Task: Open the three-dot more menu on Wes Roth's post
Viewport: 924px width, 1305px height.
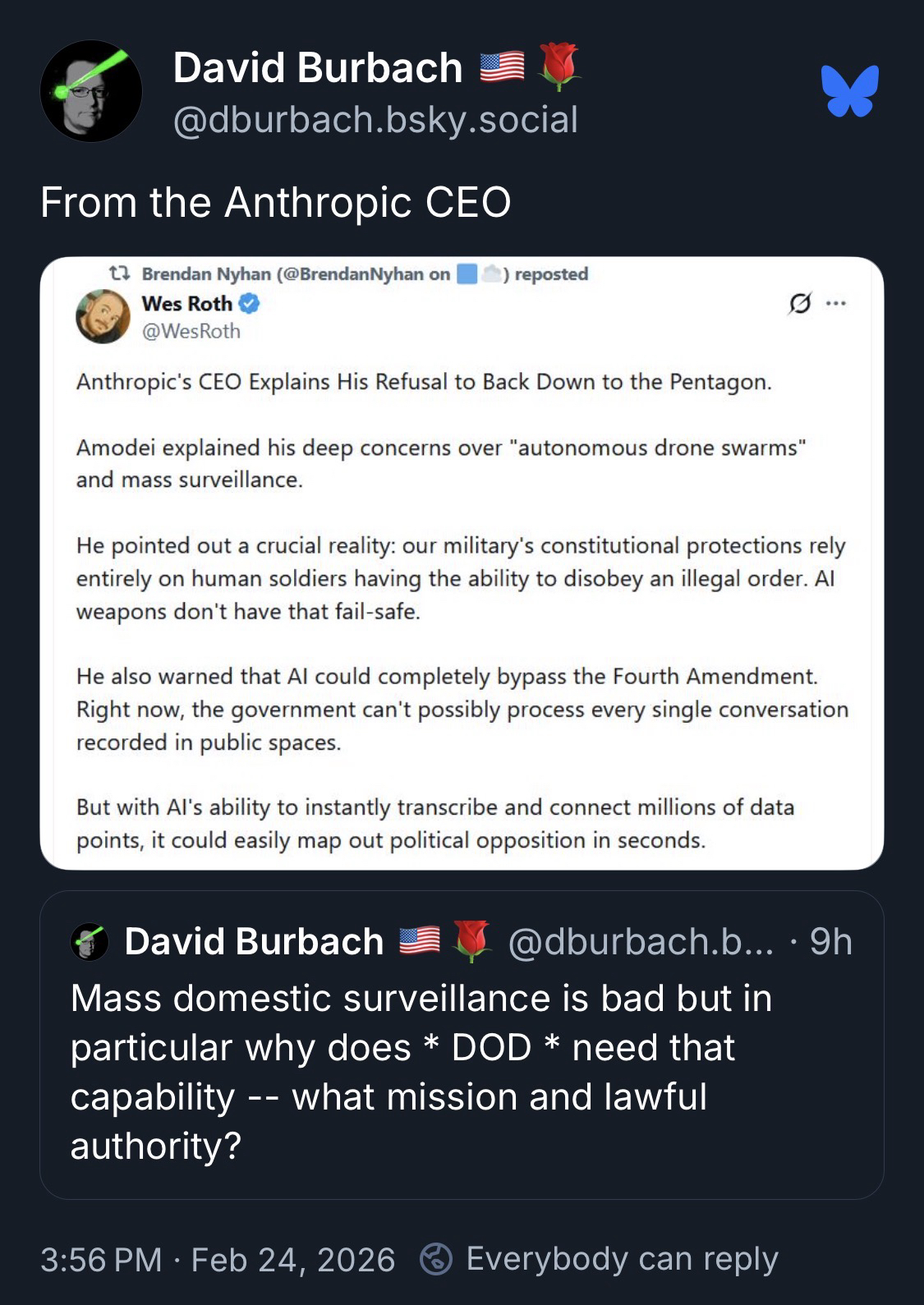Action: pyautogui.click(x=836, y=304)
